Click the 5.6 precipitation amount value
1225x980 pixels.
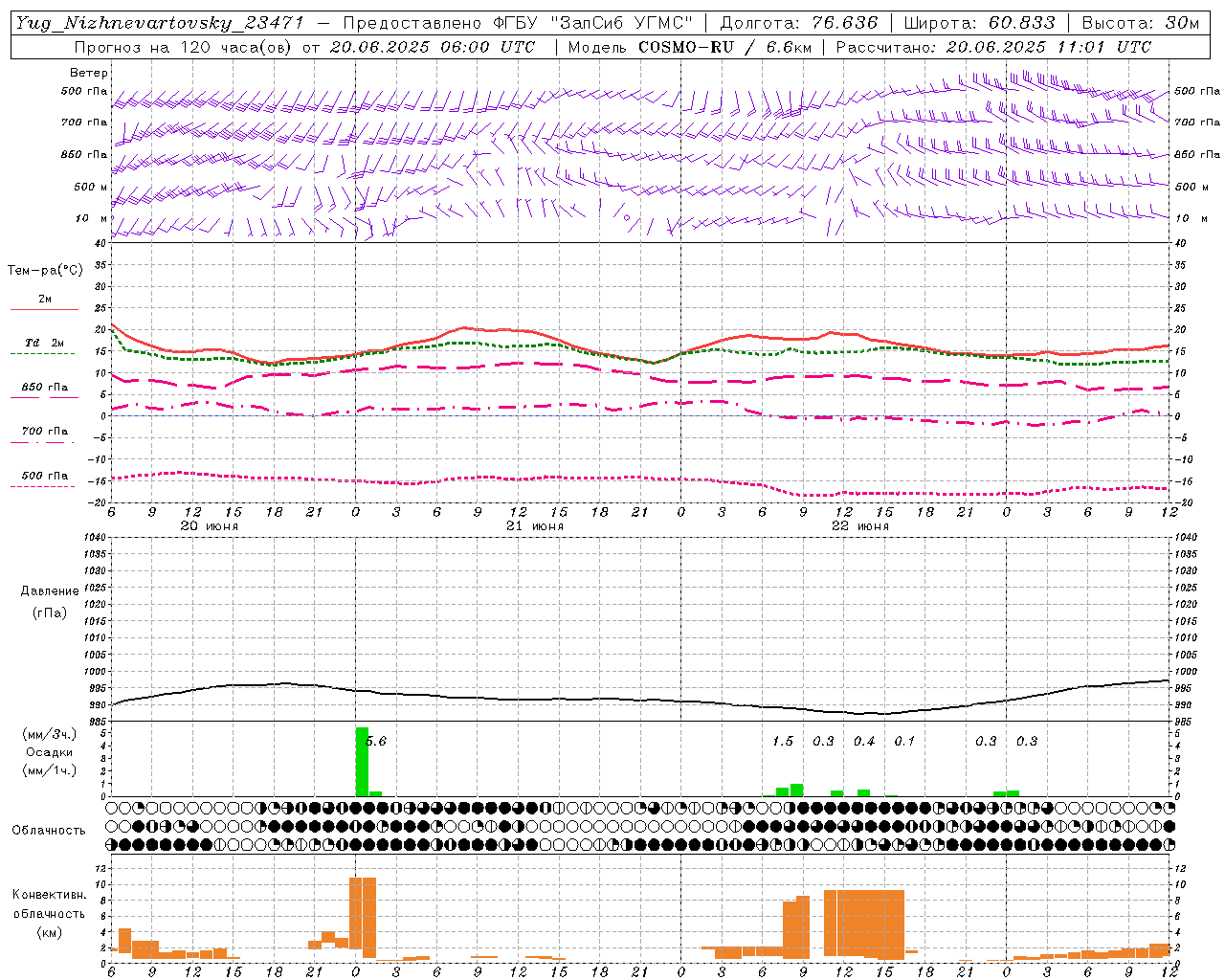tap(376, 742)
